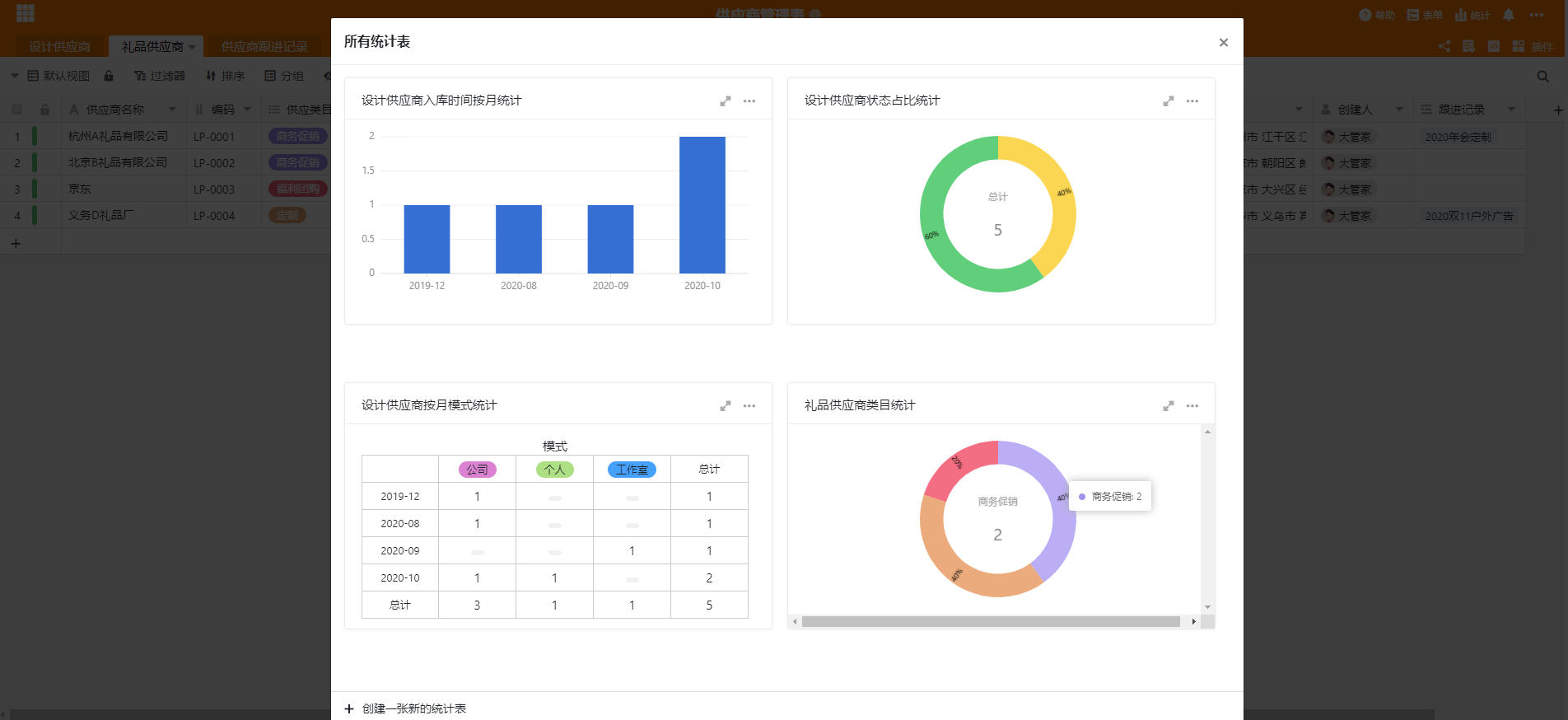Toggle the select-all rows checkbox in header
Screen dimensions: 1568x720
(x=16, y=110)
